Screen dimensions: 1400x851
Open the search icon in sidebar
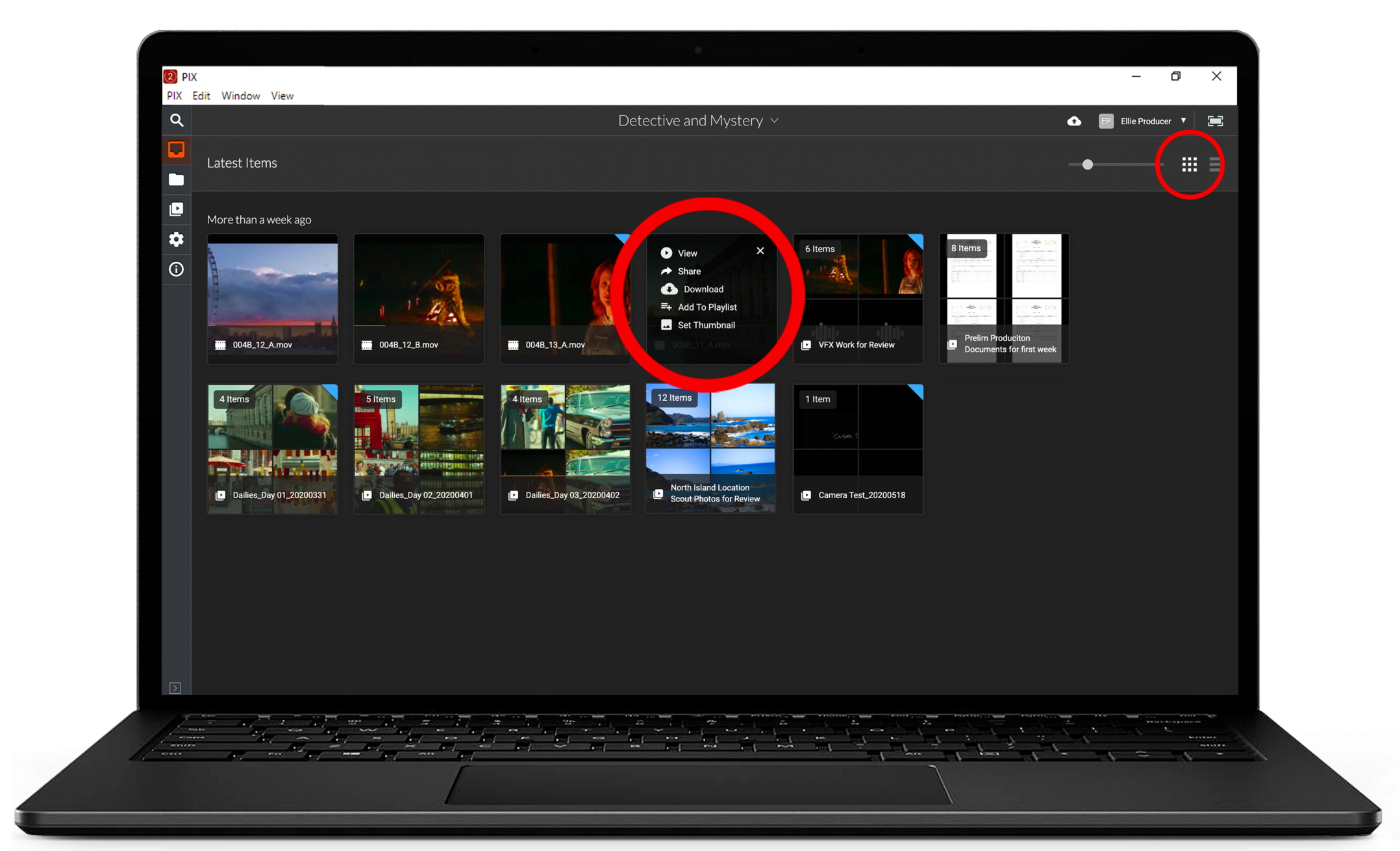click(177, 120)
